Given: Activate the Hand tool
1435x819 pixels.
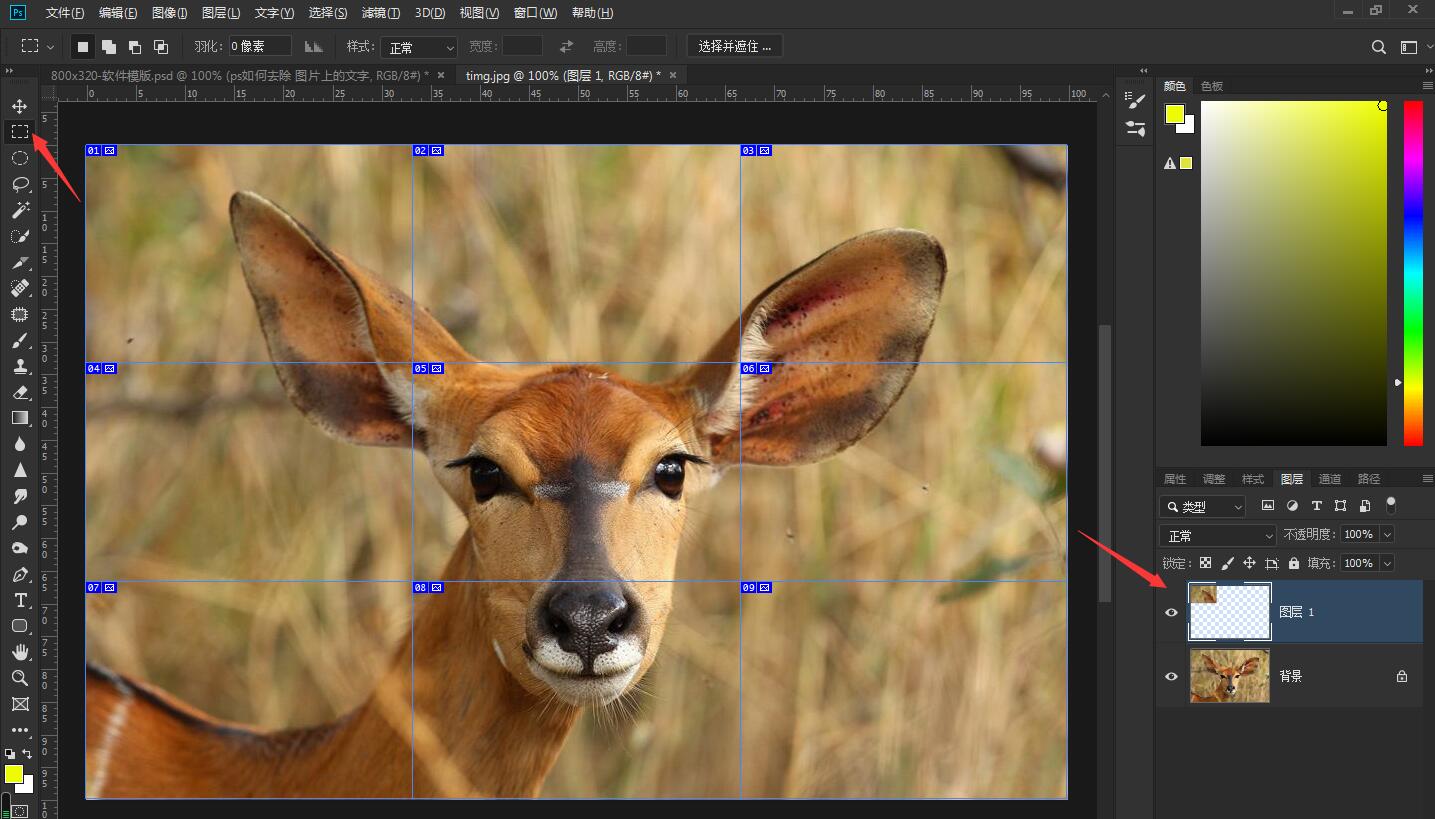Looking at the screenshot, I should pos(19,652).
